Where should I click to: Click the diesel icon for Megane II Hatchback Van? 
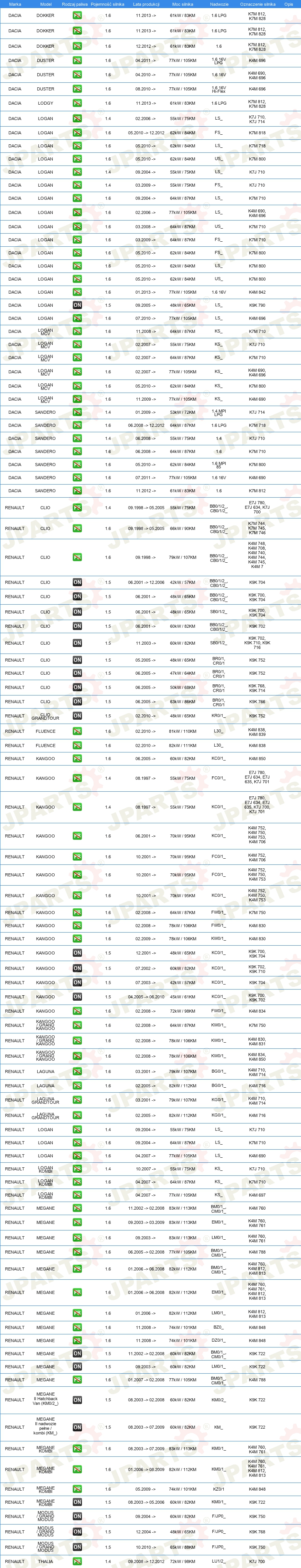pyautogui.click(x=77, y=1400)
